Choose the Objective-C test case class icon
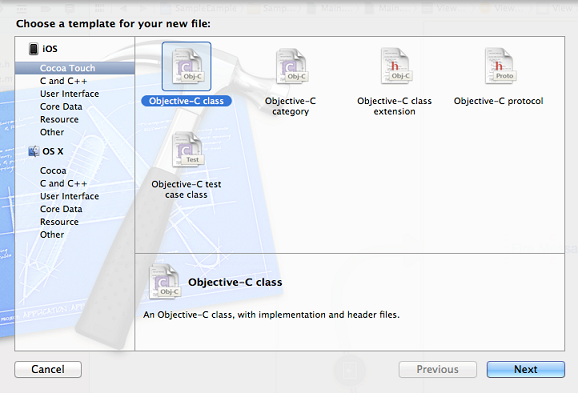578x393 pixels. coord(187,149)
